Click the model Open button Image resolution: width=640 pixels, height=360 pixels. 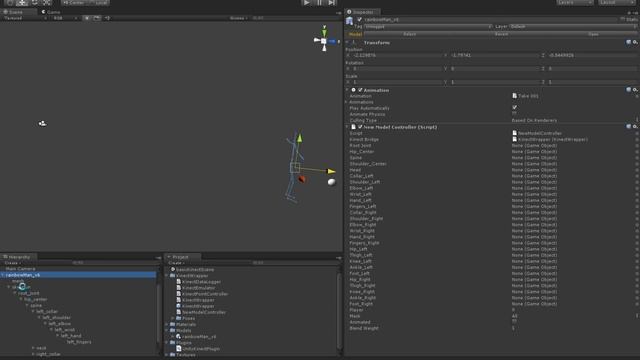pyautogui.click(x=593, y=34)
